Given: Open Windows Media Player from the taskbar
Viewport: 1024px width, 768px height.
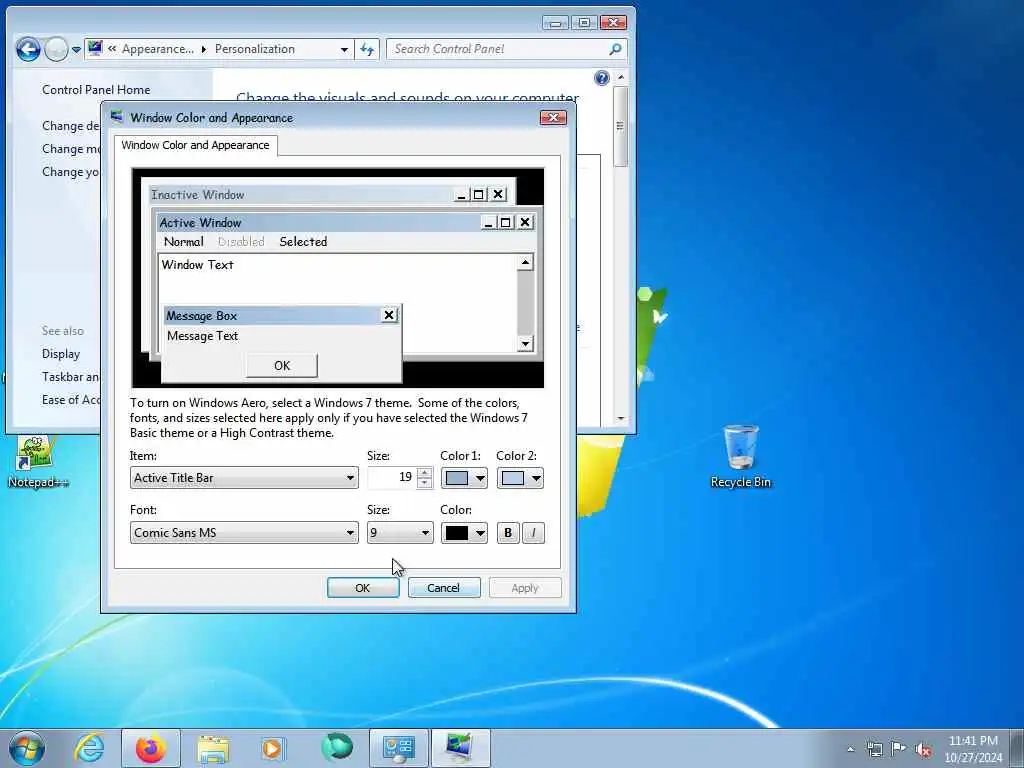Looking at the screenshot, I should click(x=272, y=748).
